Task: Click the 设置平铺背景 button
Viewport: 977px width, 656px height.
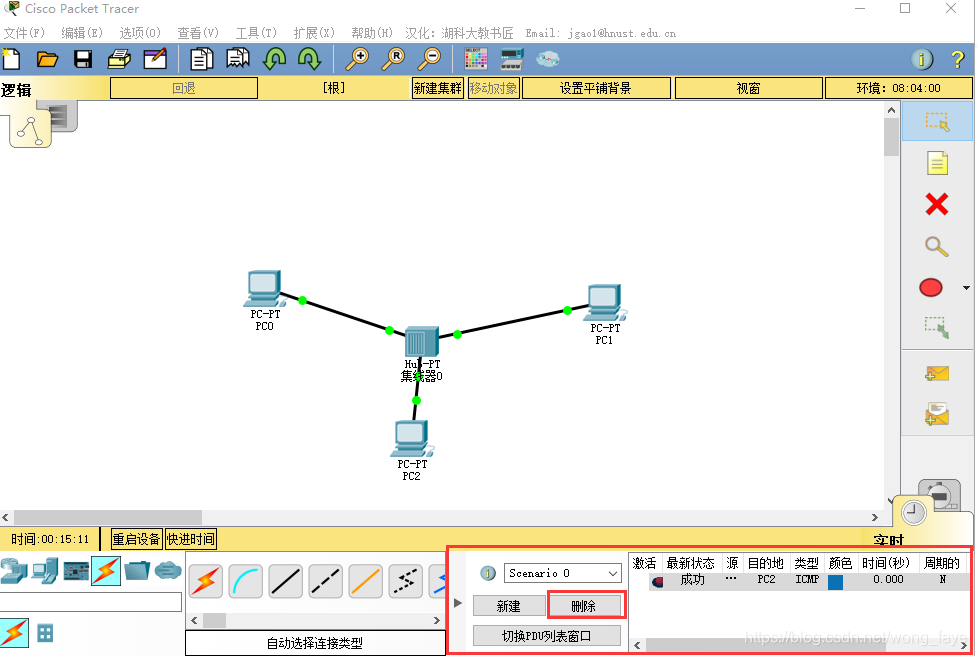Action: tap(596, 88)
